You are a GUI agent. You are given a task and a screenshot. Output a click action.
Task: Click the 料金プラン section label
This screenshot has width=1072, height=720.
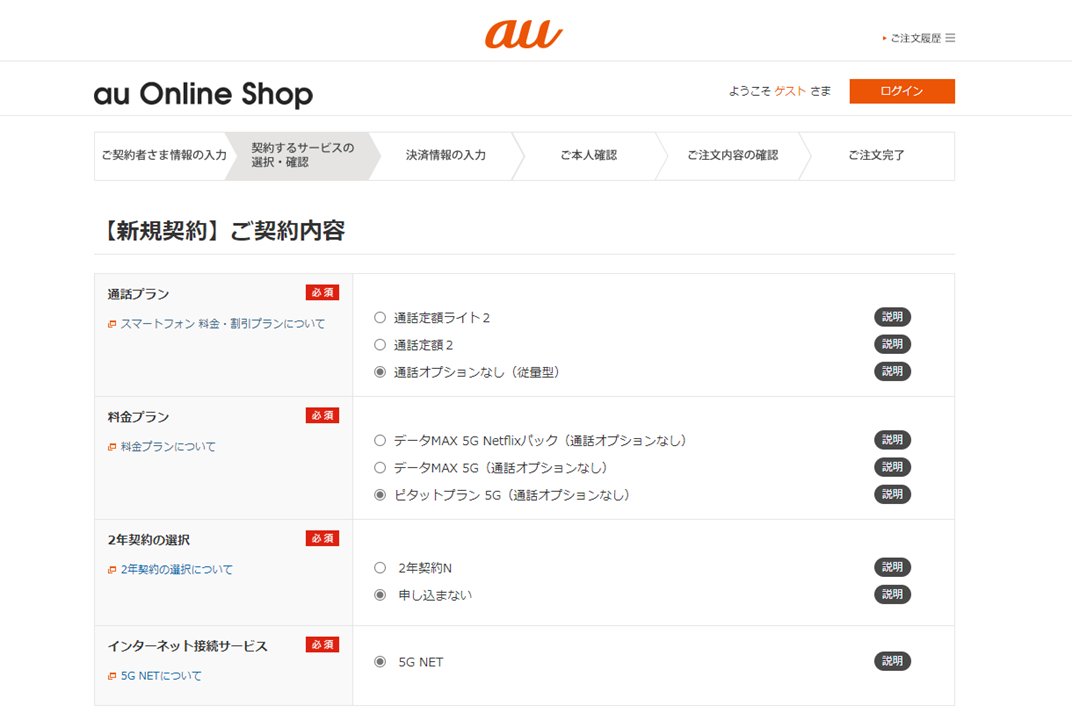click(138, 417)
